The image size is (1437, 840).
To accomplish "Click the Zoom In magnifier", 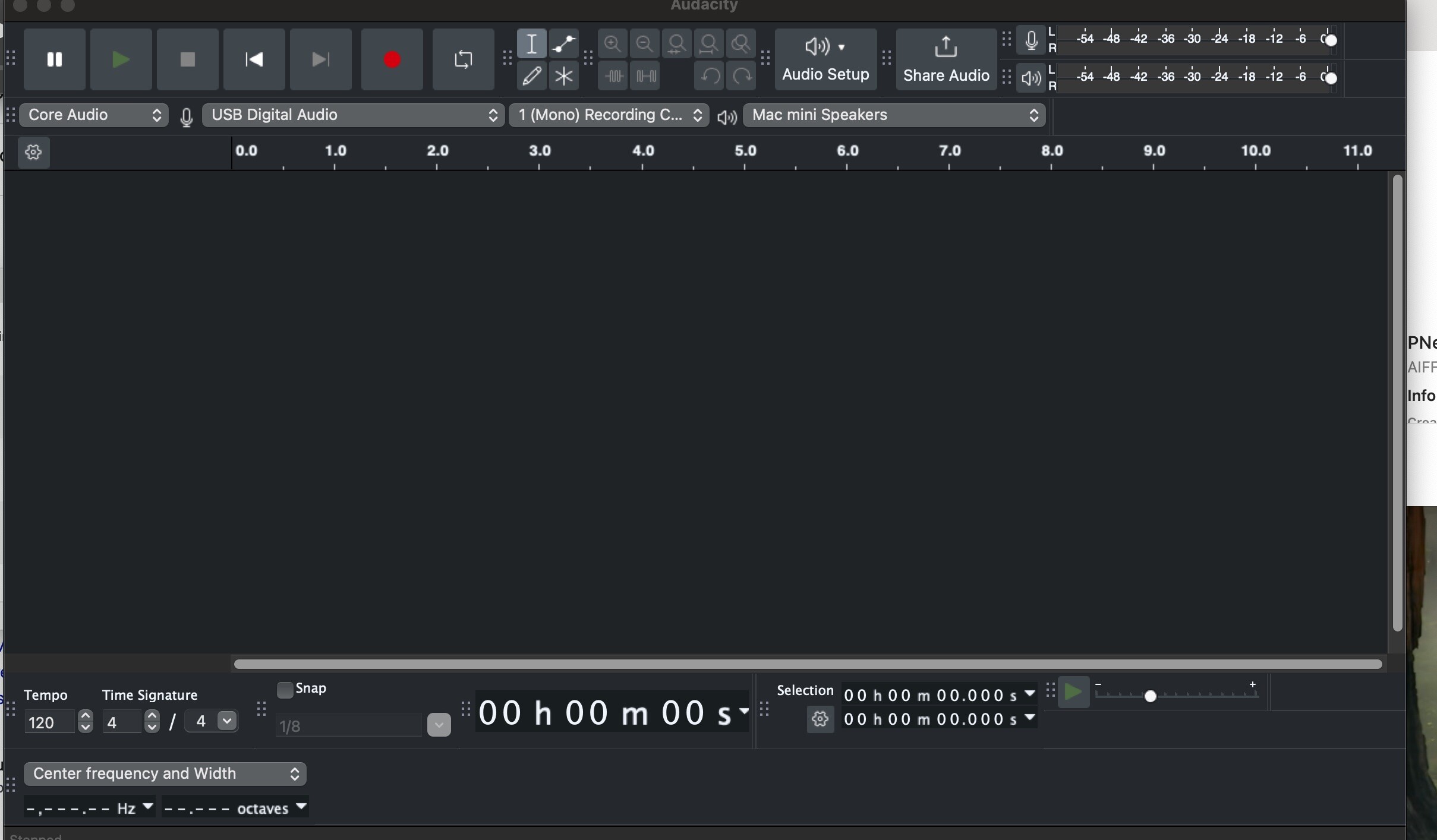I will click(x=613, y=44).
